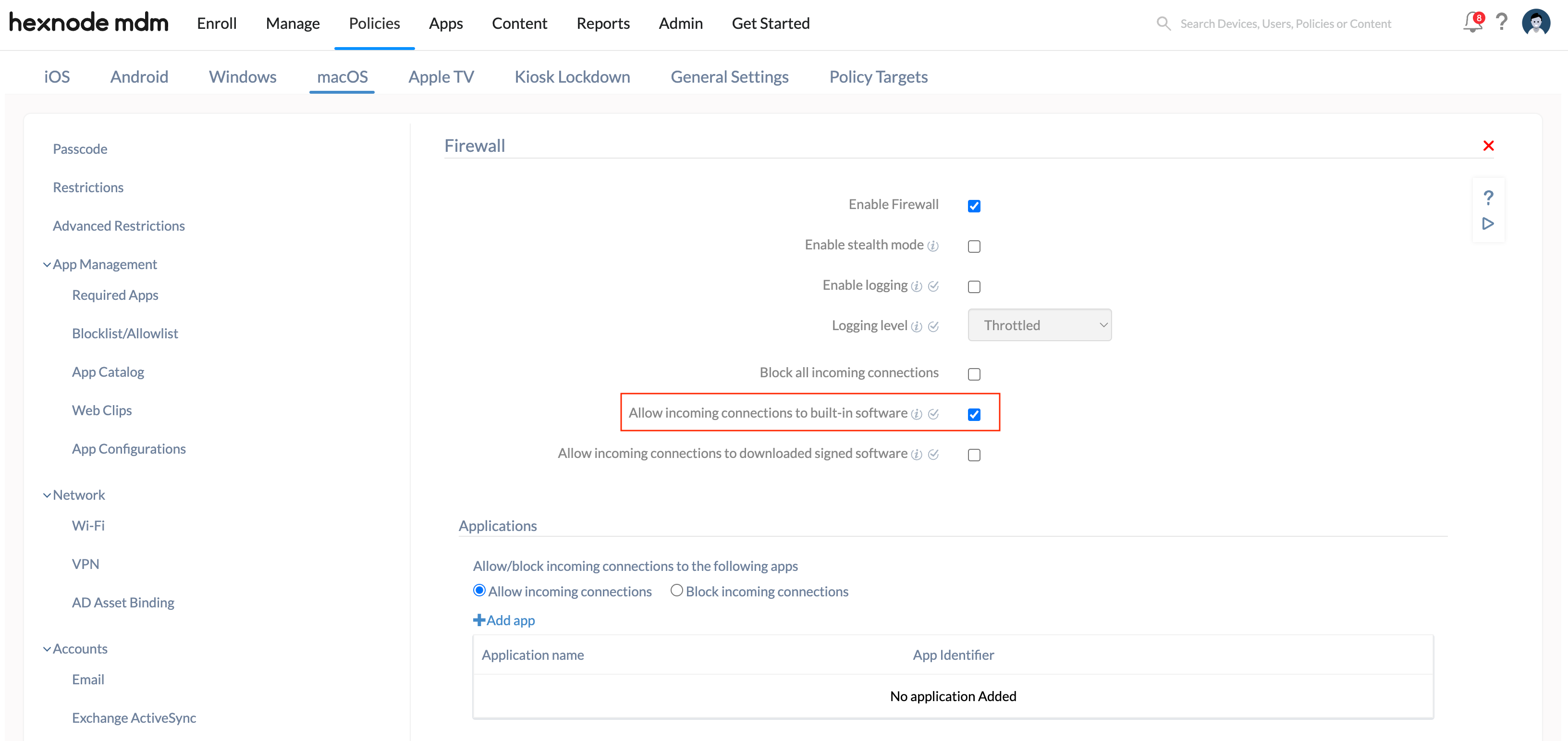This screenshot has width=1568, height=741.
Task: Select Allow incoming connections radio
Action: 479,591
